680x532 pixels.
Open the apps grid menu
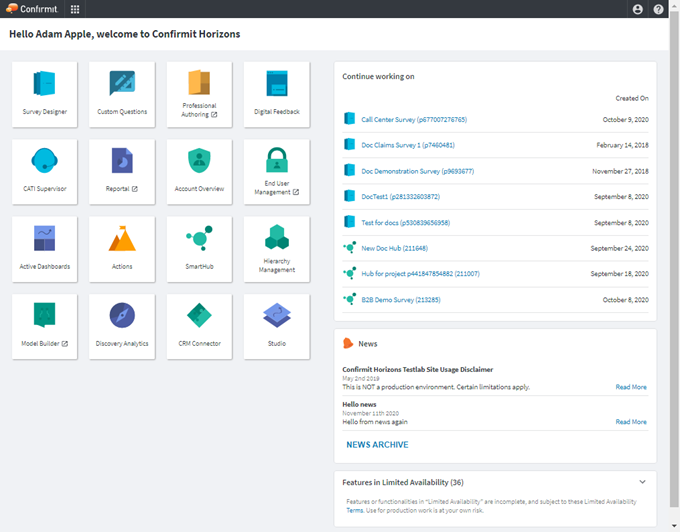[x=75, y=9]
